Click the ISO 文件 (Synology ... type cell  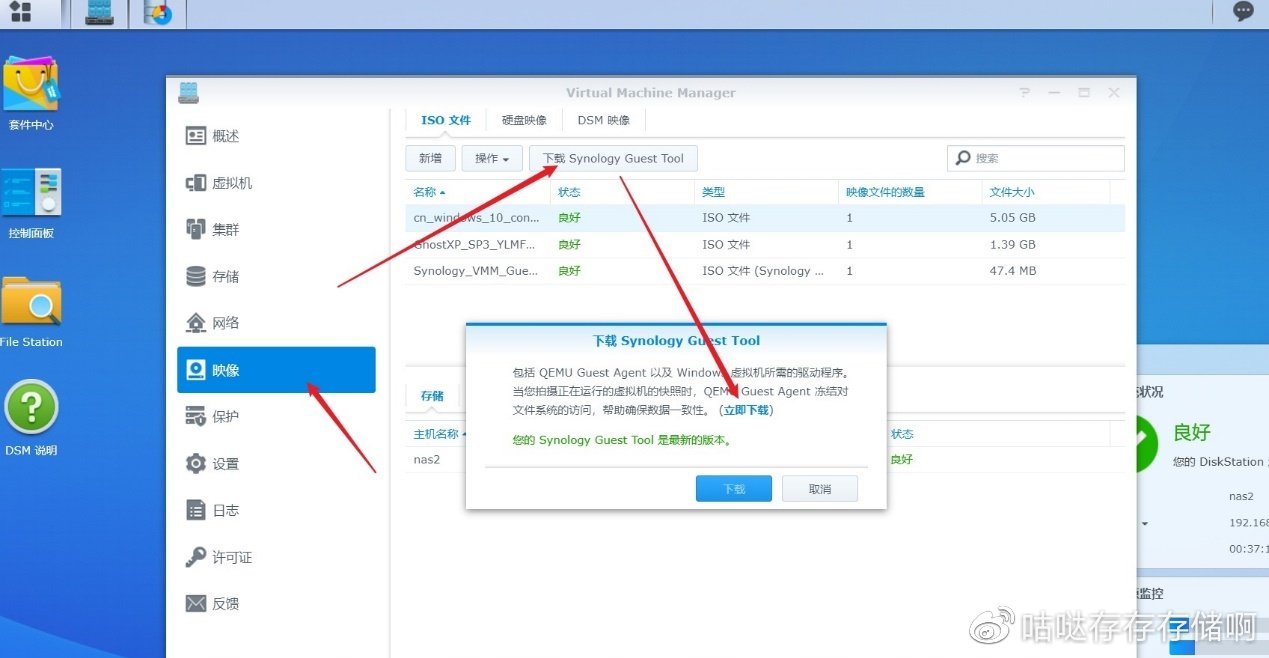(763, 271)
